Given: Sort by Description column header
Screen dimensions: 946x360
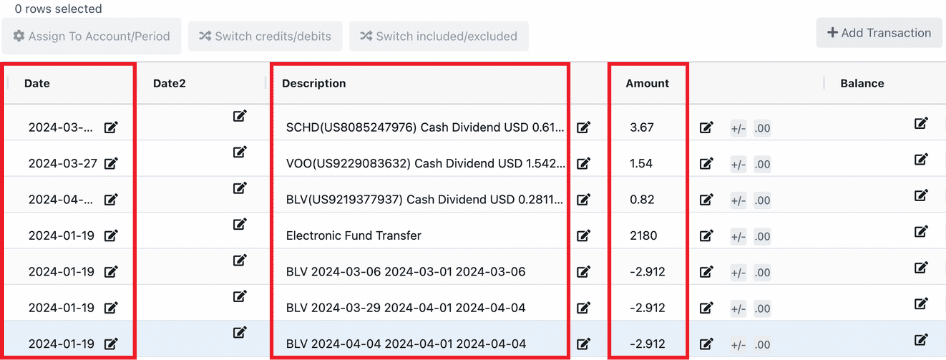Looking at the screenshot, I should click(314, 84).
